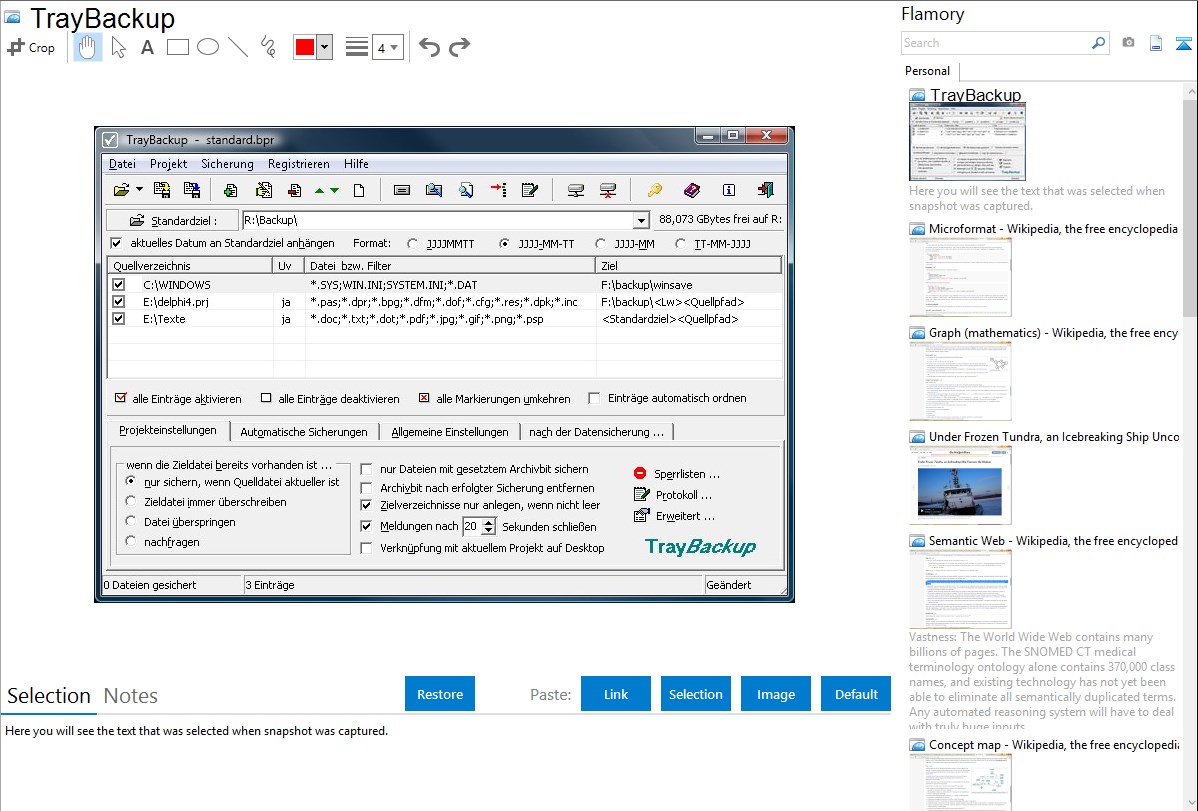Toggle Einträge automatisch ordnen checkbox
The height and width of the screenshot is (811, 1198).
pos(594,397)
